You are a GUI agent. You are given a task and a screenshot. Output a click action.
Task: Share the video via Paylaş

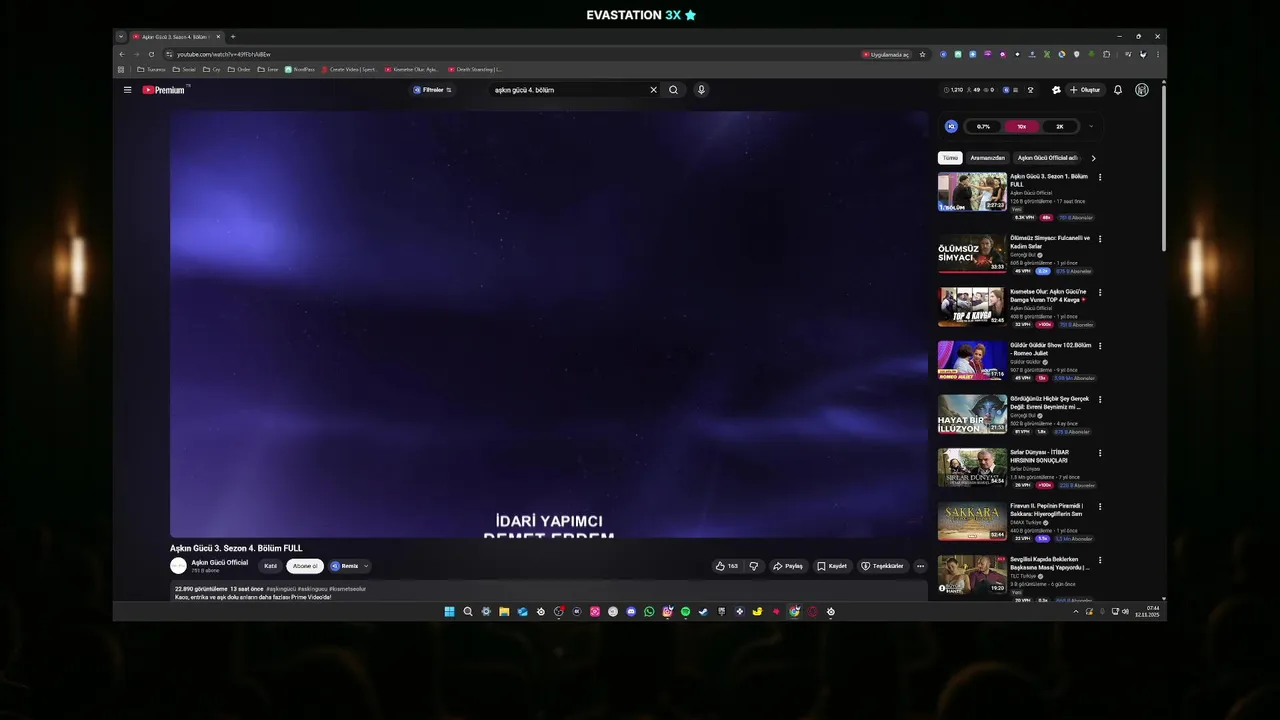tap(788, 566)
